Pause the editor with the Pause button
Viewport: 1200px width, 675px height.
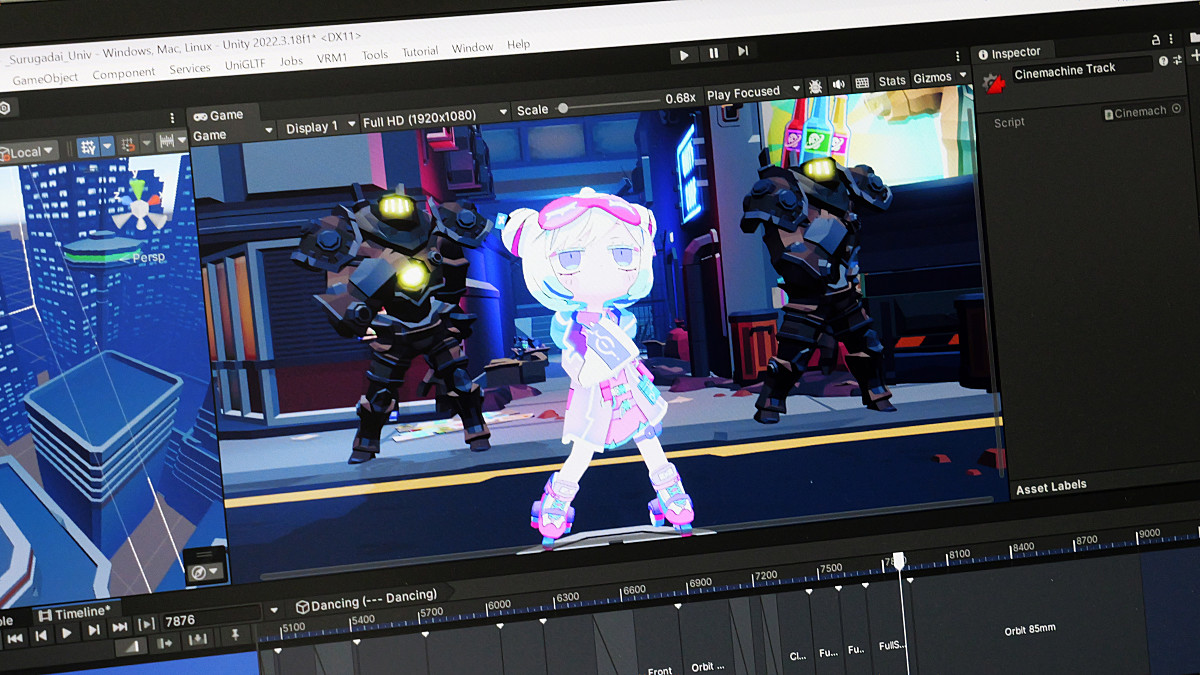714,53
